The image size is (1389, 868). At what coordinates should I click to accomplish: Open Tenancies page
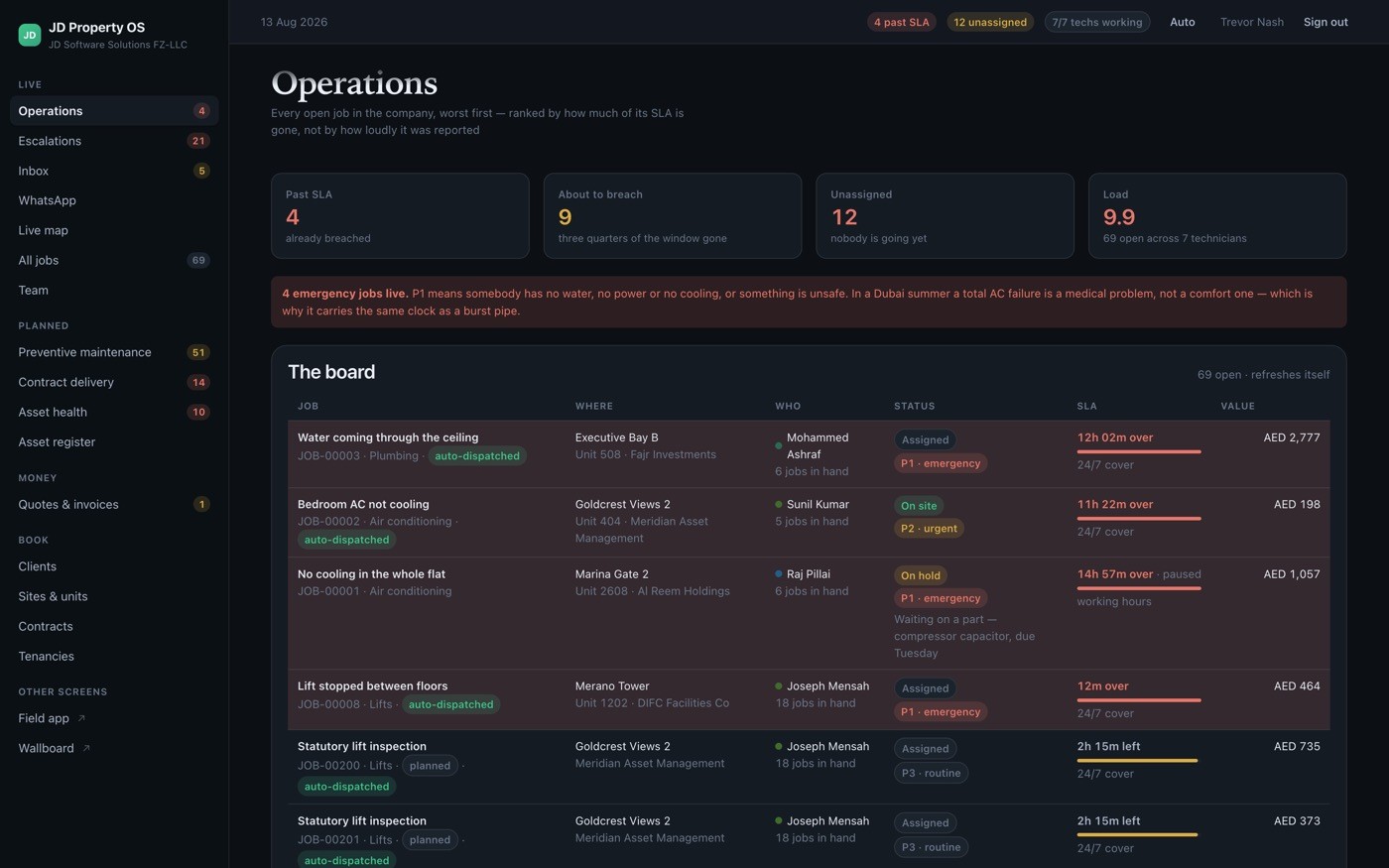[x=114, y=656]
